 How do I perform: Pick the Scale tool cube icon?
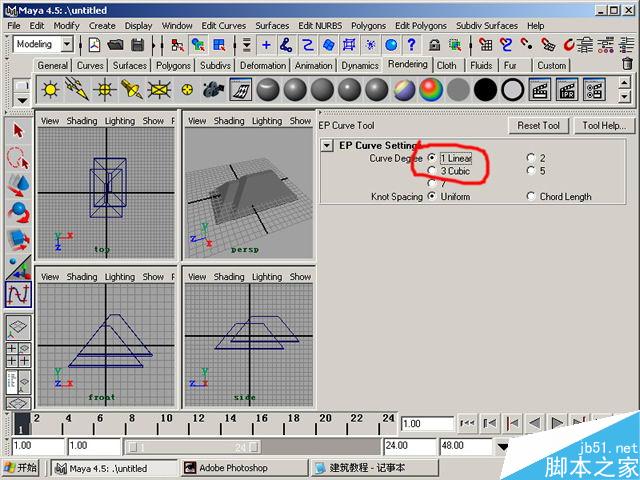18,240
